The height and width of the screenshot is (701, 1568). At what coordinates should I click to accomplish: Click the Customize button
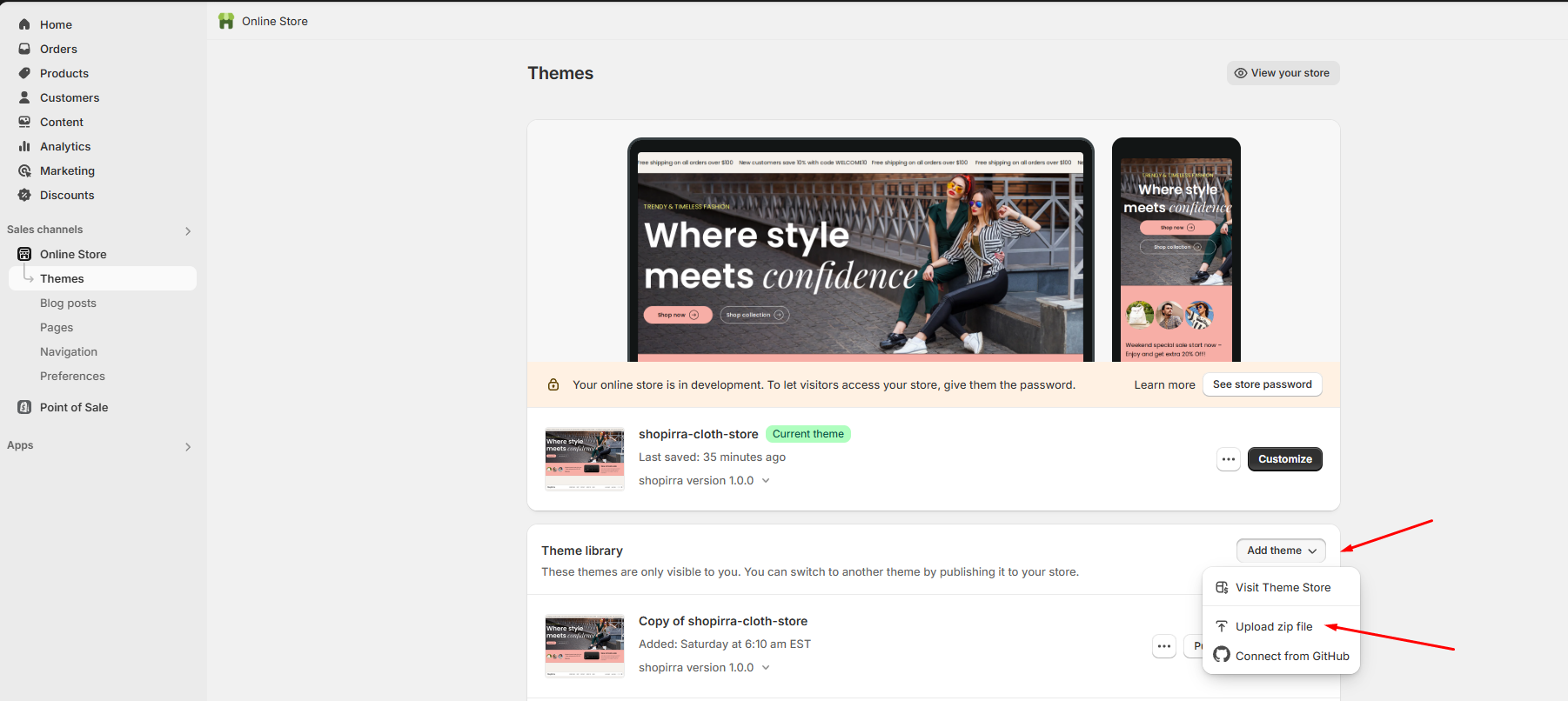tap(1284, 459)
